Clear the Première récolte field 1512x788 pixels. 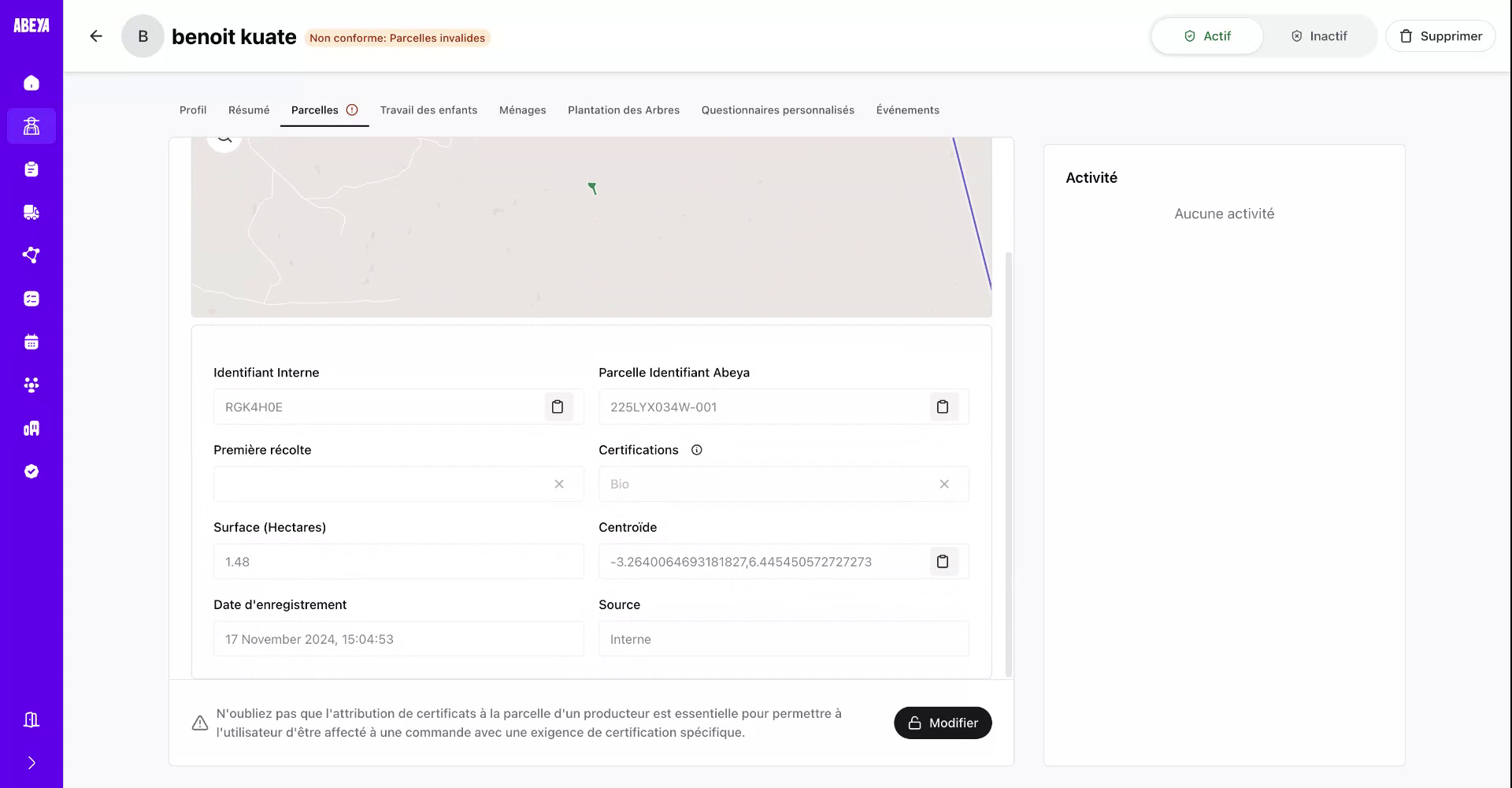pos(559,484)
